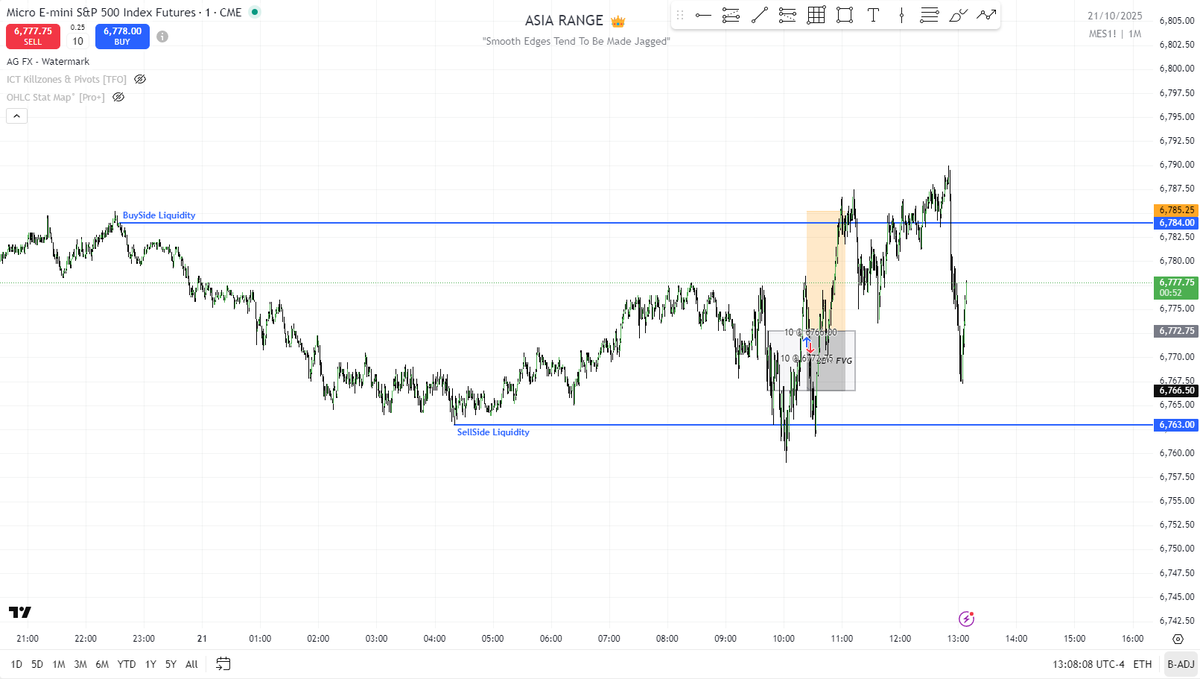This screenshot has height=679, width=1200.
Task: Click the ICT Killzones & Pivots [TFO] label
Action: (66, 79)
